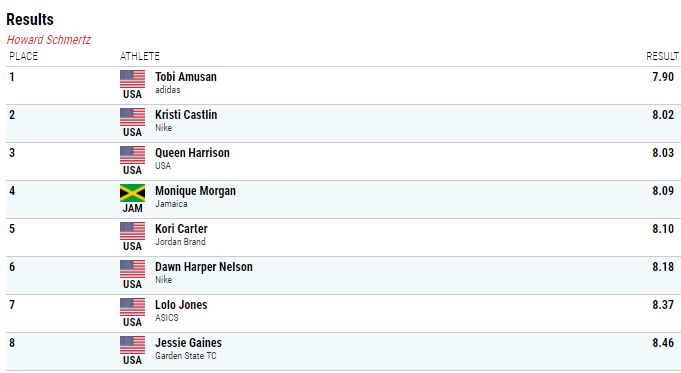The height and width of the screenshot is (373, 681).
Task: Select Queen Harrison name
Action: pyautogui.click(x=192, y=153)
